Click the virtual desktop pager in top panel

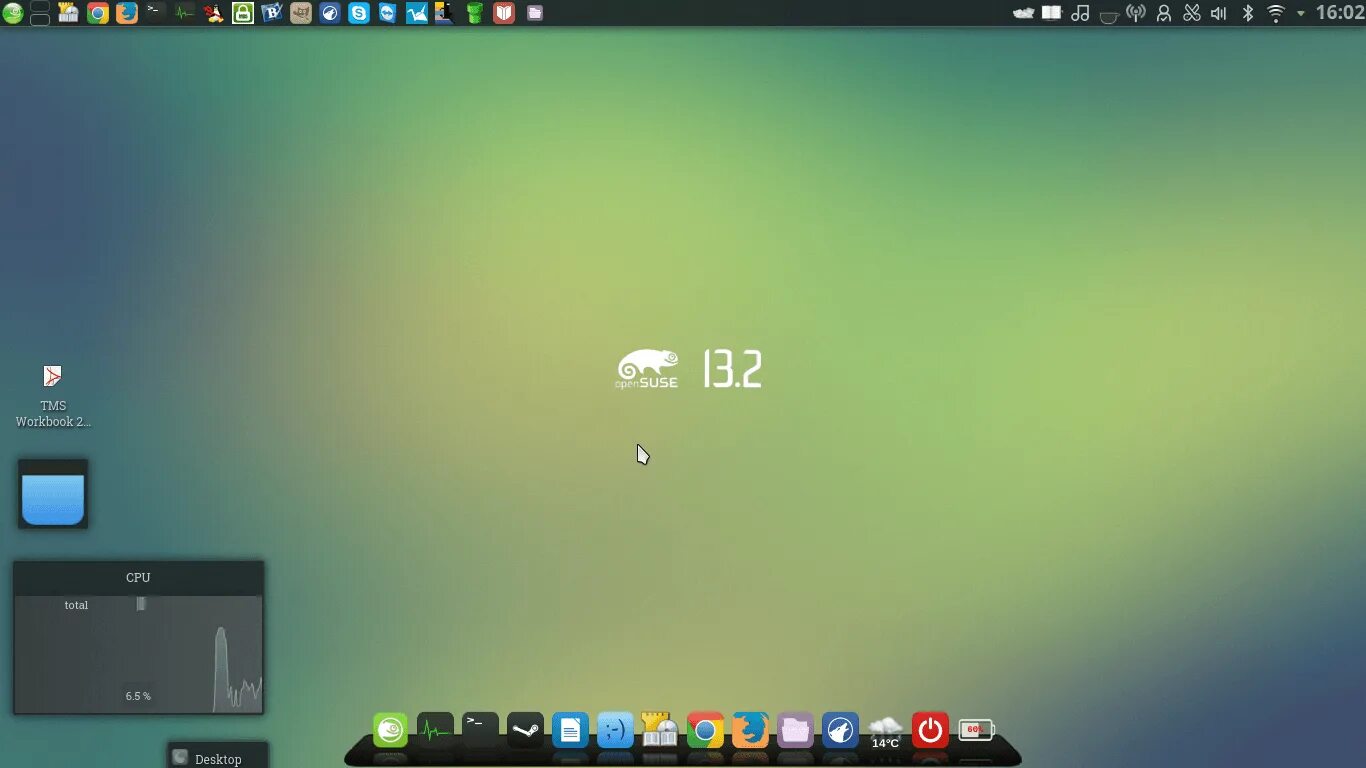tap(40, 13)
